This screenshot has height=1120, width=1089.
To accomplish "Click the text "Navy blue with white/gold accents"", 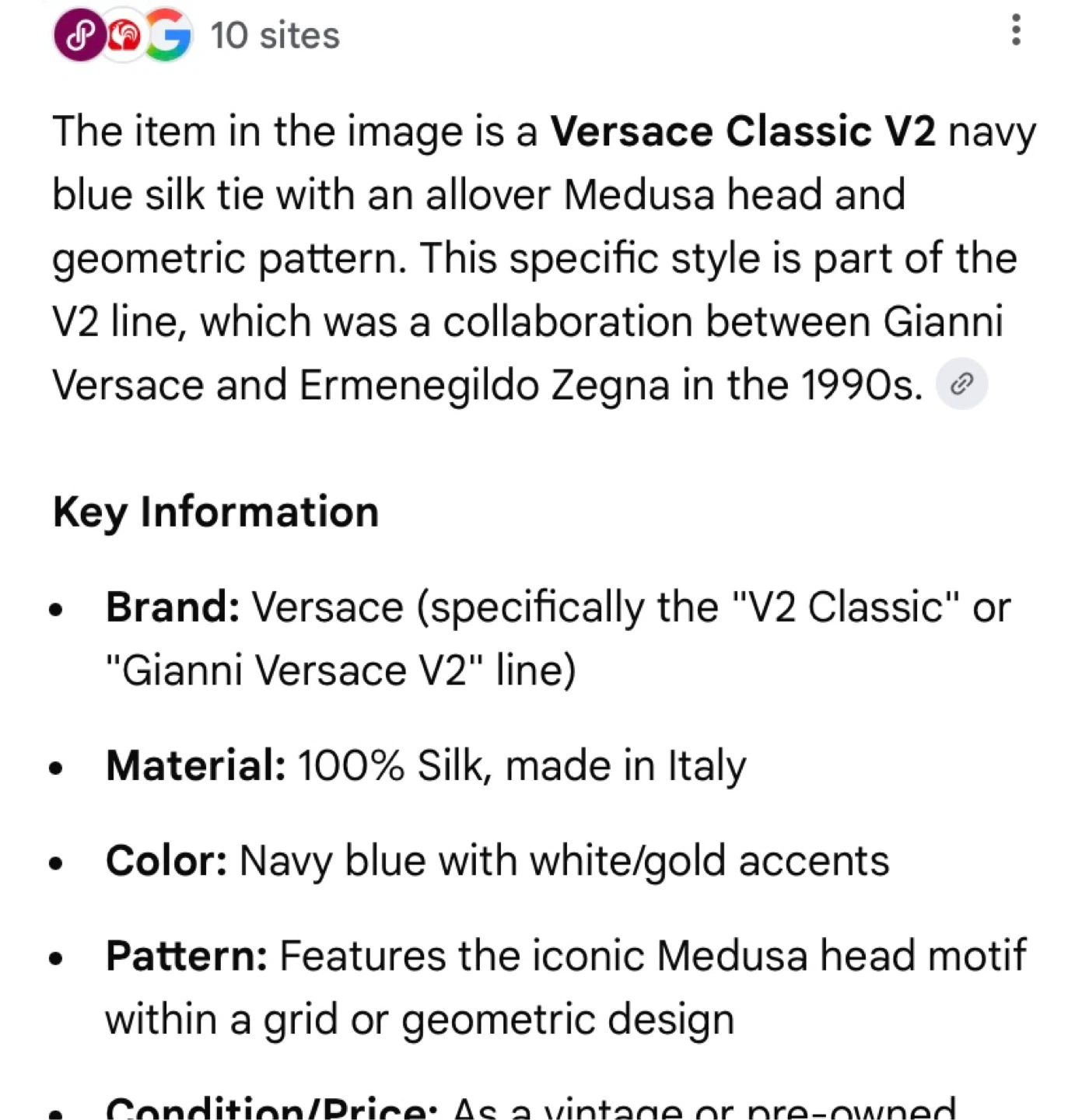I will (x=564, y=861).
